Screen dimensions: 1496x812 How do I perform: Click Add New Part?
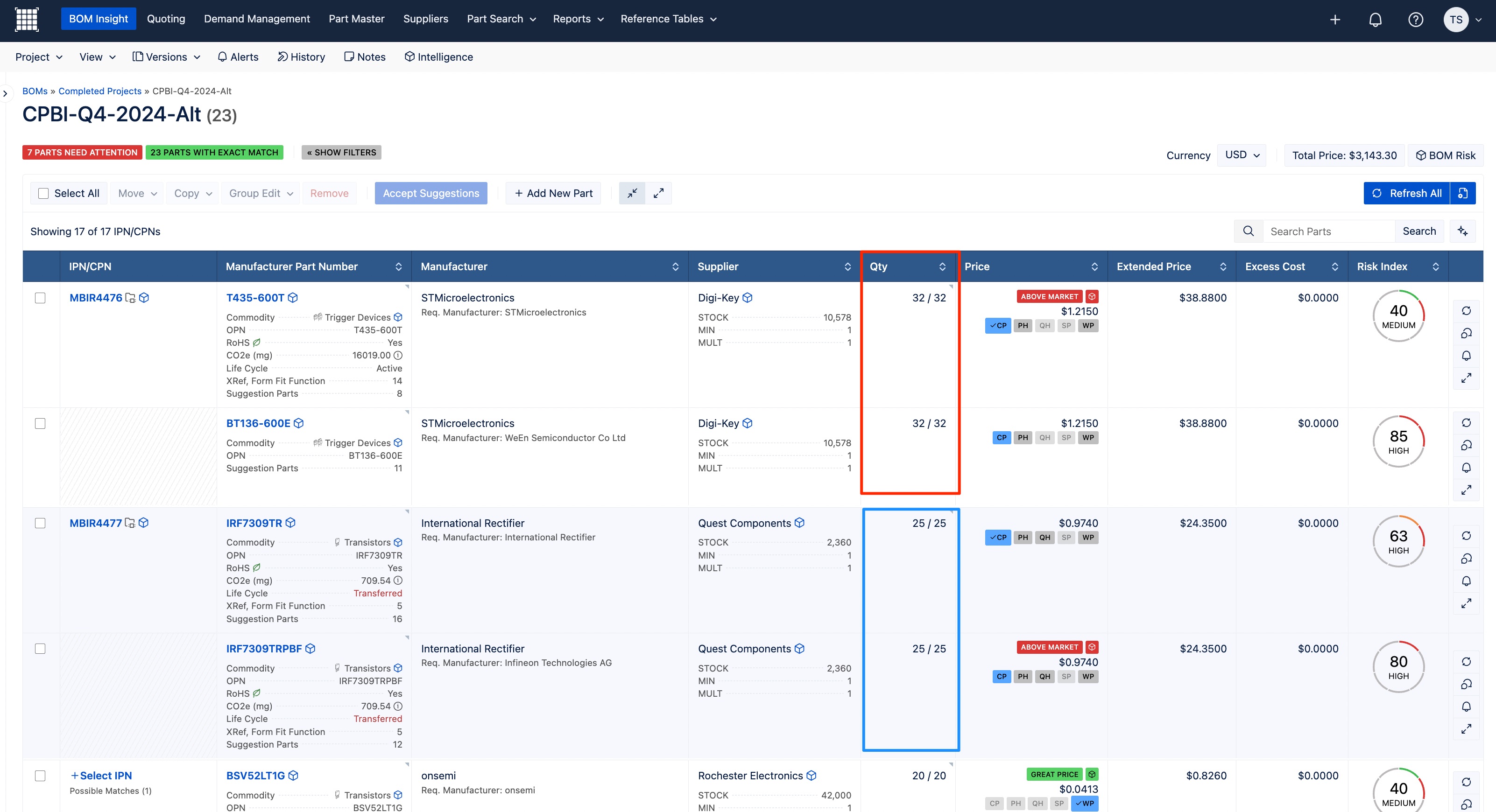coord(553,193)
